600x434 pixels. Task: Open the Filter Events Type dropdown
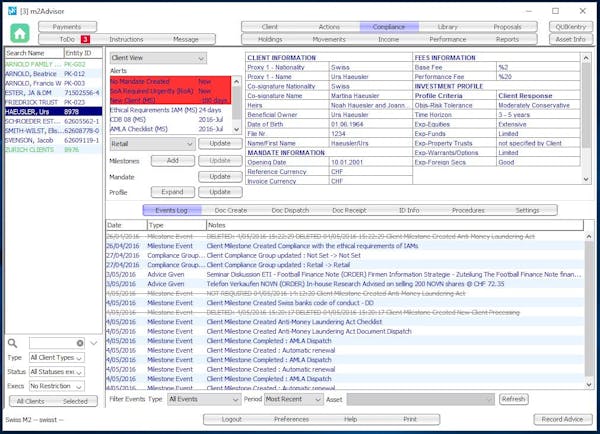tap(204, 399)
